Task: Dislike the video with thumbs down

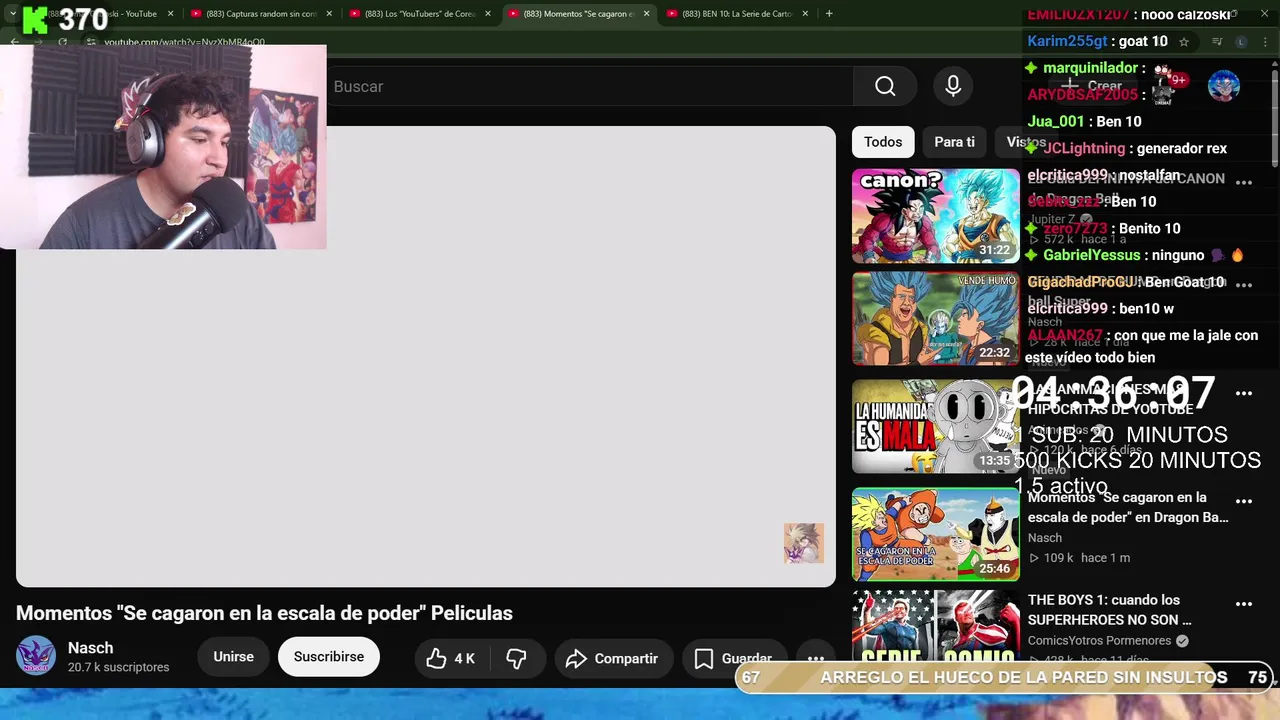Action: tap(516, 658)
